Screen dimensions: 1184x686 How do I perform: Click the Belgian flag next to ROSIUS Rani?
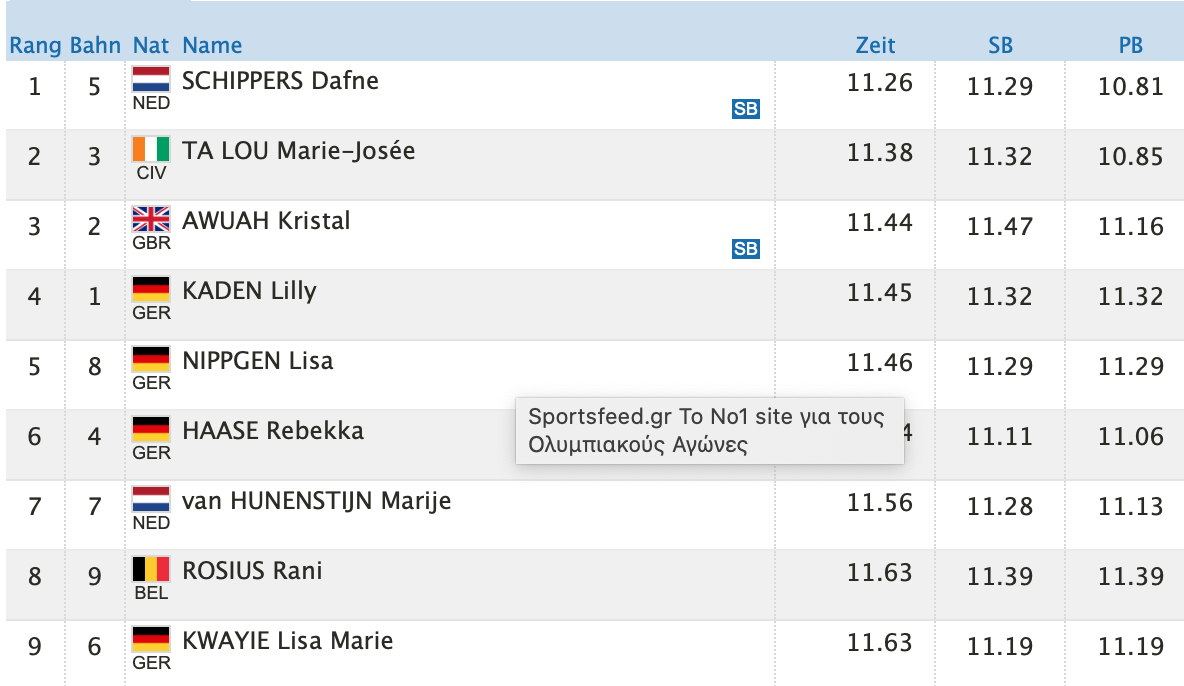pyautogui.click(x=151, y=570)
